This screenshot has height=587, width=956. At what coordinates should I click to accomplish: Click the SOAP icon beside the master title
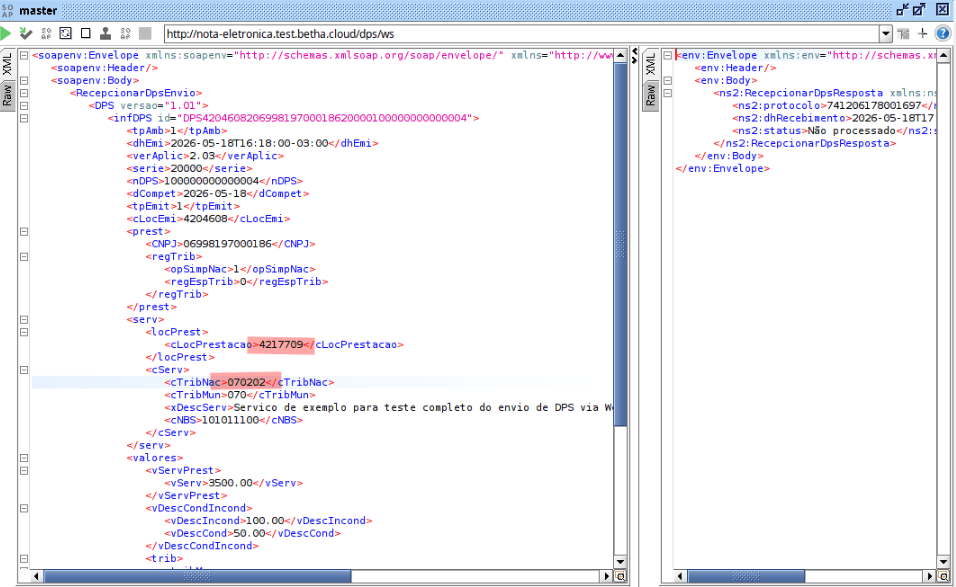click(7, 10)
